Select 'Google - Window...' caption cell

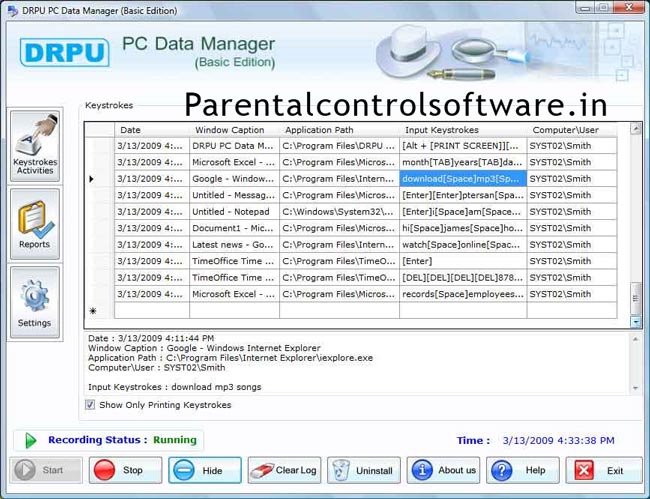(234, 179)
